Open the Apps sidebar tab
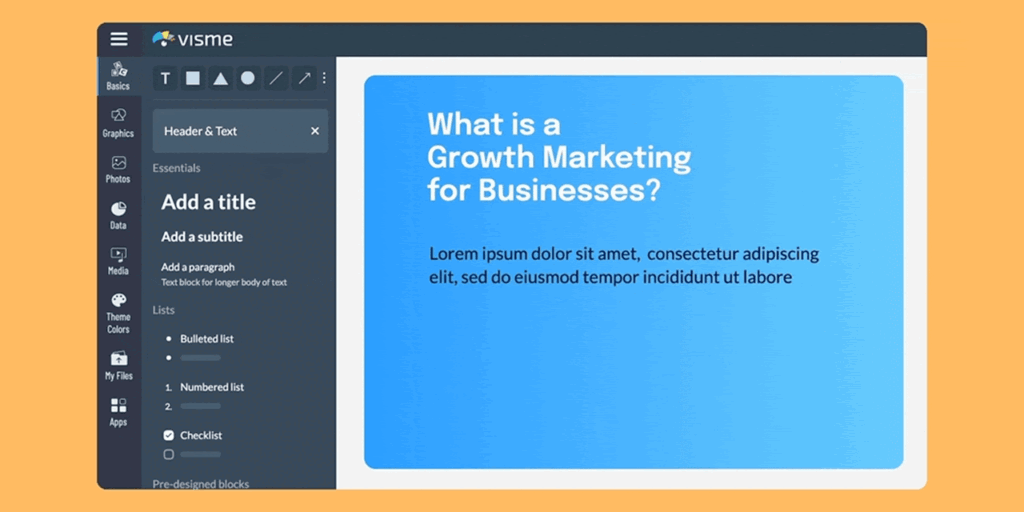This screenshot has width=1024, height=512. [x=118, y=413]
